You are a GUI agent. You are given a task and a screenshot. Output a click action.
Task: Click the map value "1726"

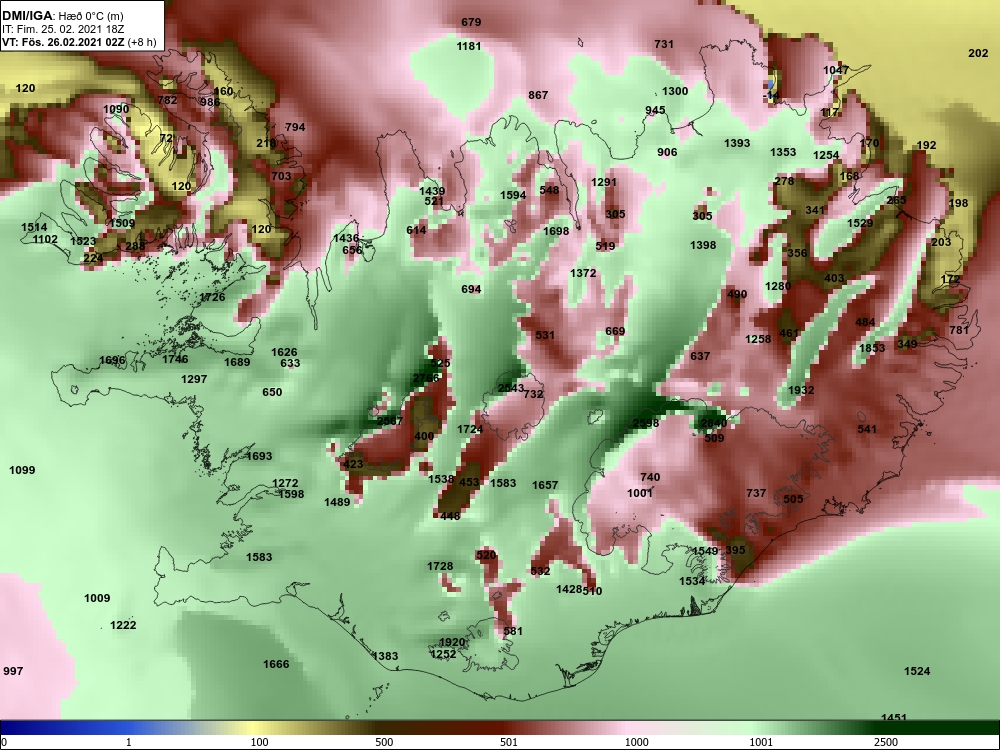(212, 298)
